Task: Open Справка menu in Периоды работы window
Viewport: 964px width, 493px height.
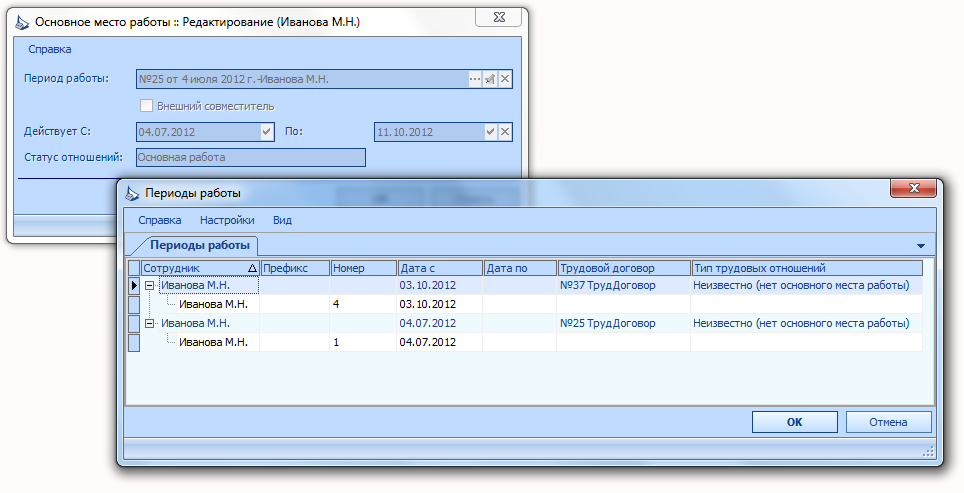Action: pyautogui.click(x=160, y=220)
